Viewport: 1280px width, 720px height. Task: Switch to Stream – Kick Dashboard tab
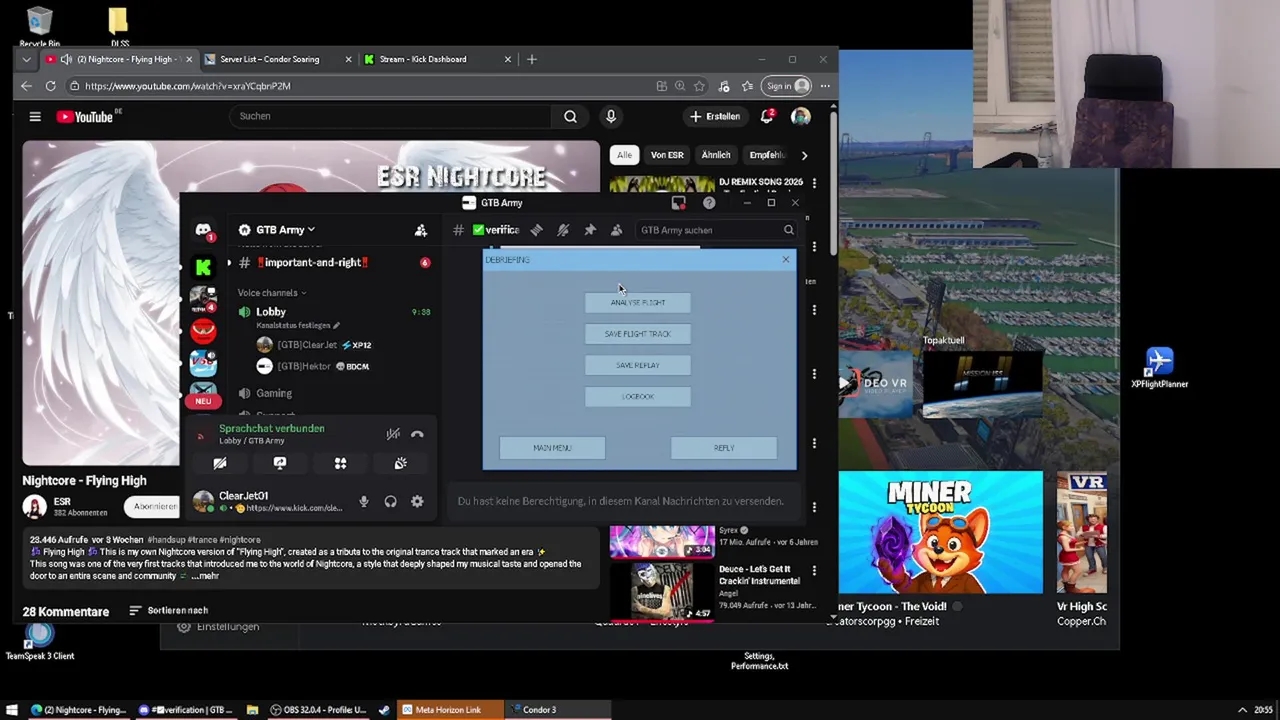(x=423, y=59)
